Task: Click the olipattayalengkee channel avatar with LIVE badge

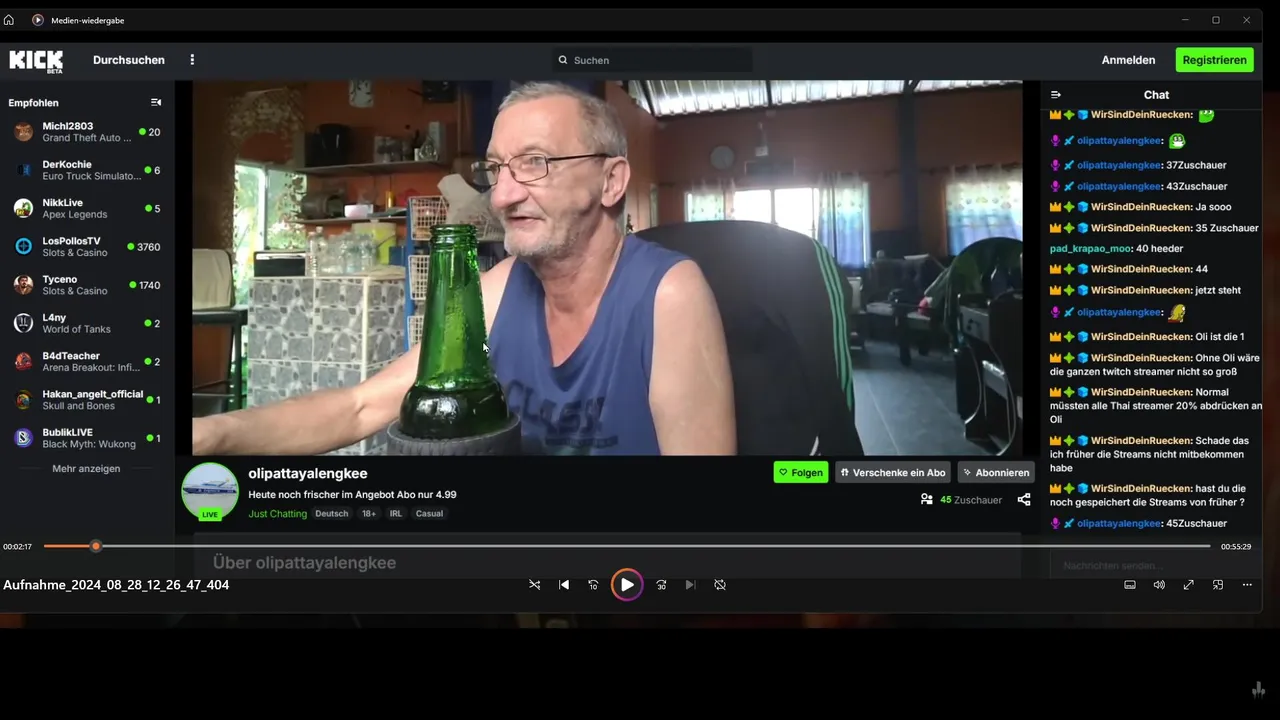Action: 210,492
